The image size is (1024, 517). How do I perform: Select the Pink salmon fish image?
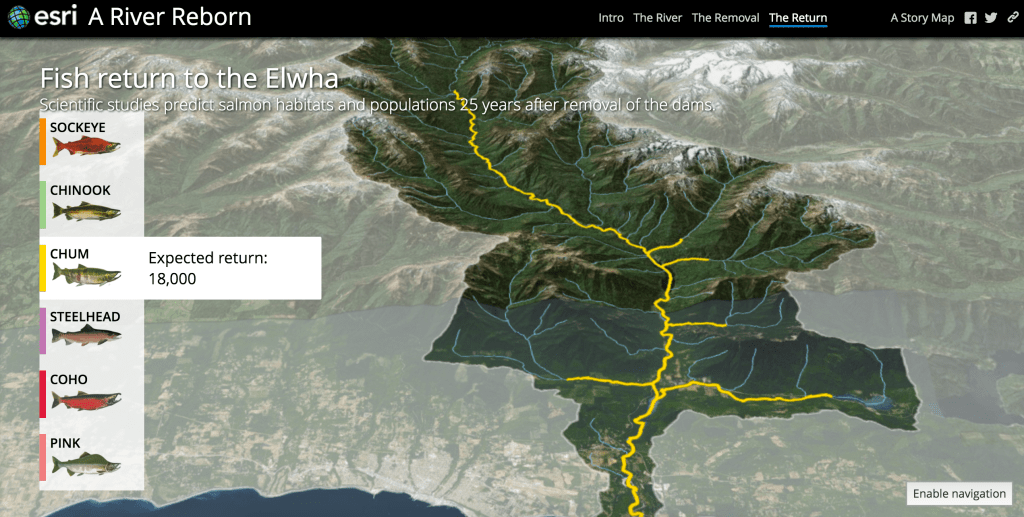[86, 464]
